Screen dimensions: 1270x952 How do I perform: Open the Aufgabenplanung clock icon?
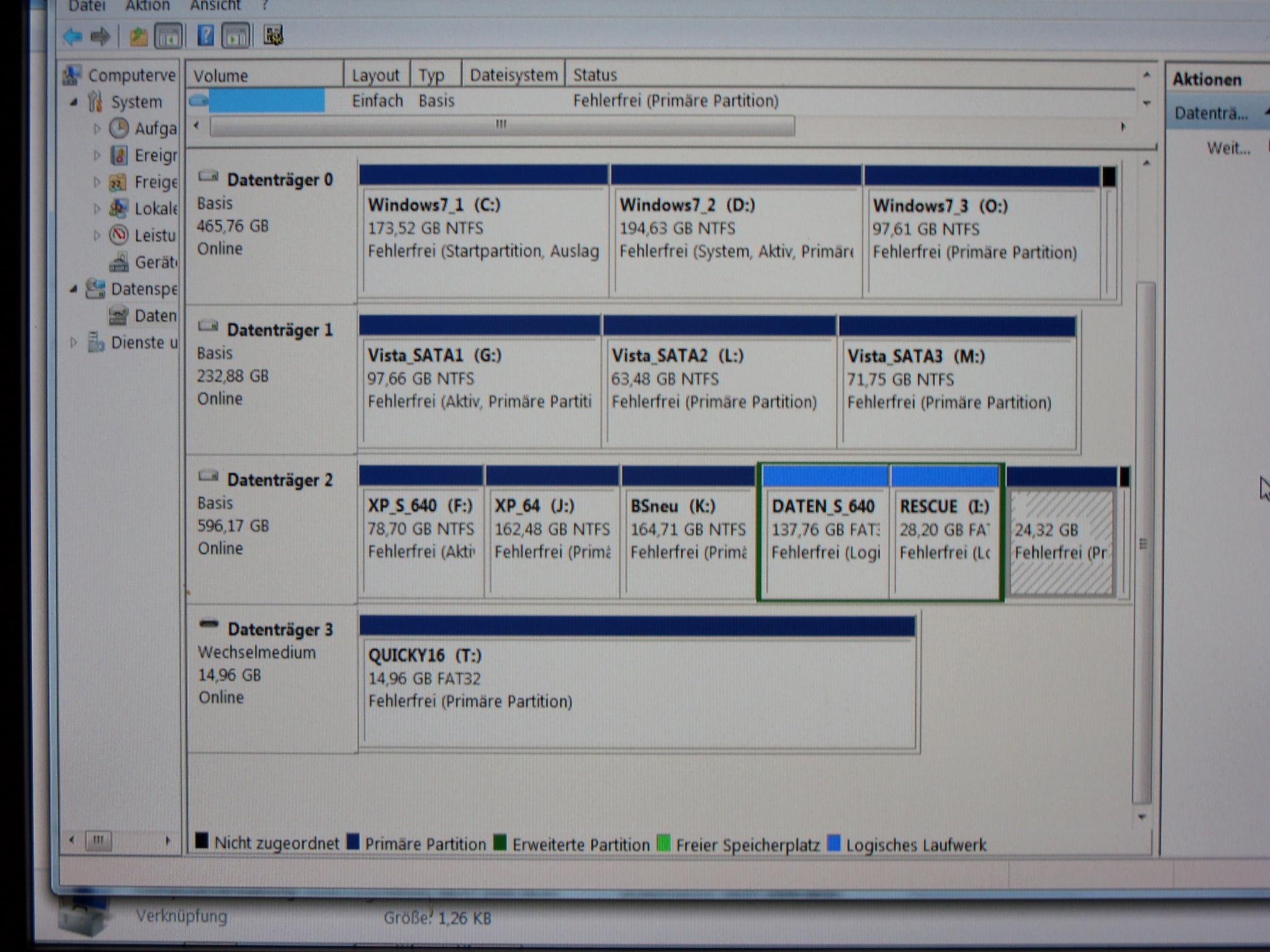coord(119,128)
